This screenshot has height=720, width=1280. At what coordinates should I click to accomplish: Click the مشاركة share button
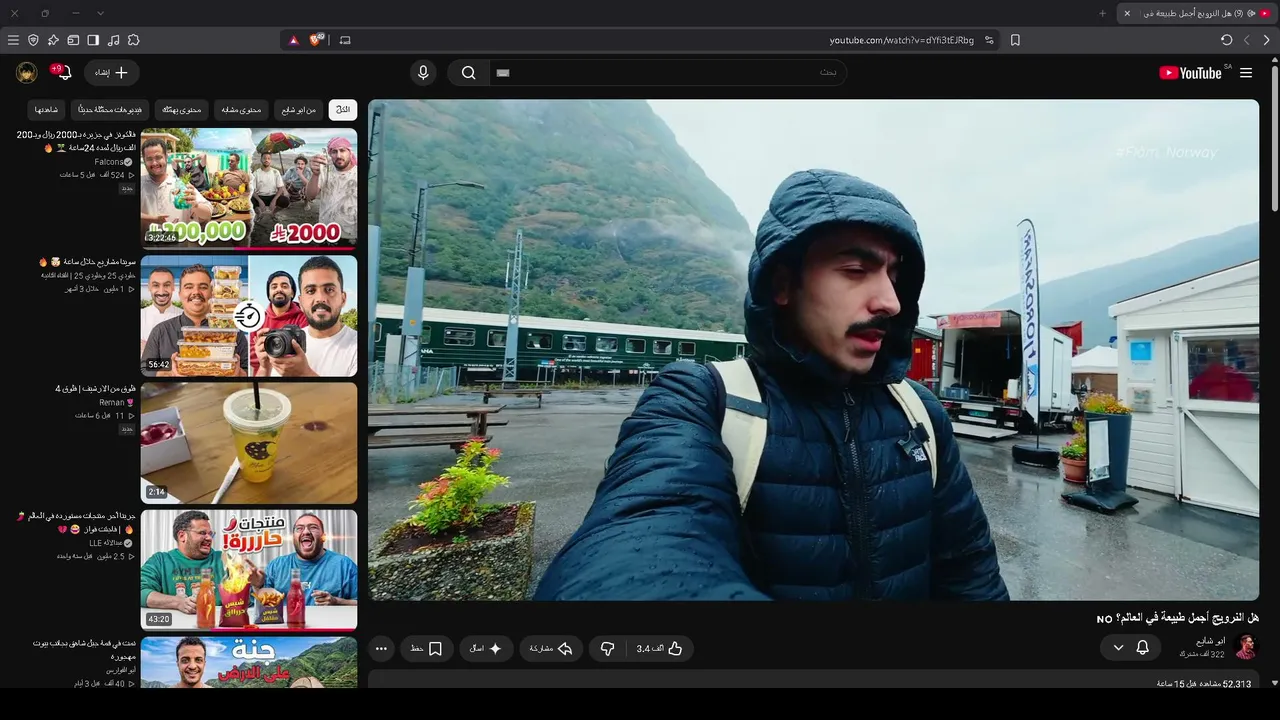click(x=551, y=649)
